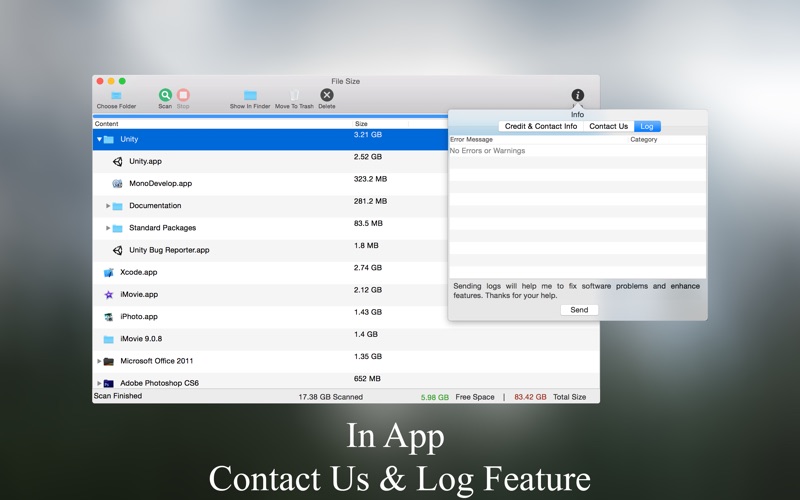Click the green 5.98 GB free space value
The width and height of the screenshot is (800, 500).
[435, 397]
